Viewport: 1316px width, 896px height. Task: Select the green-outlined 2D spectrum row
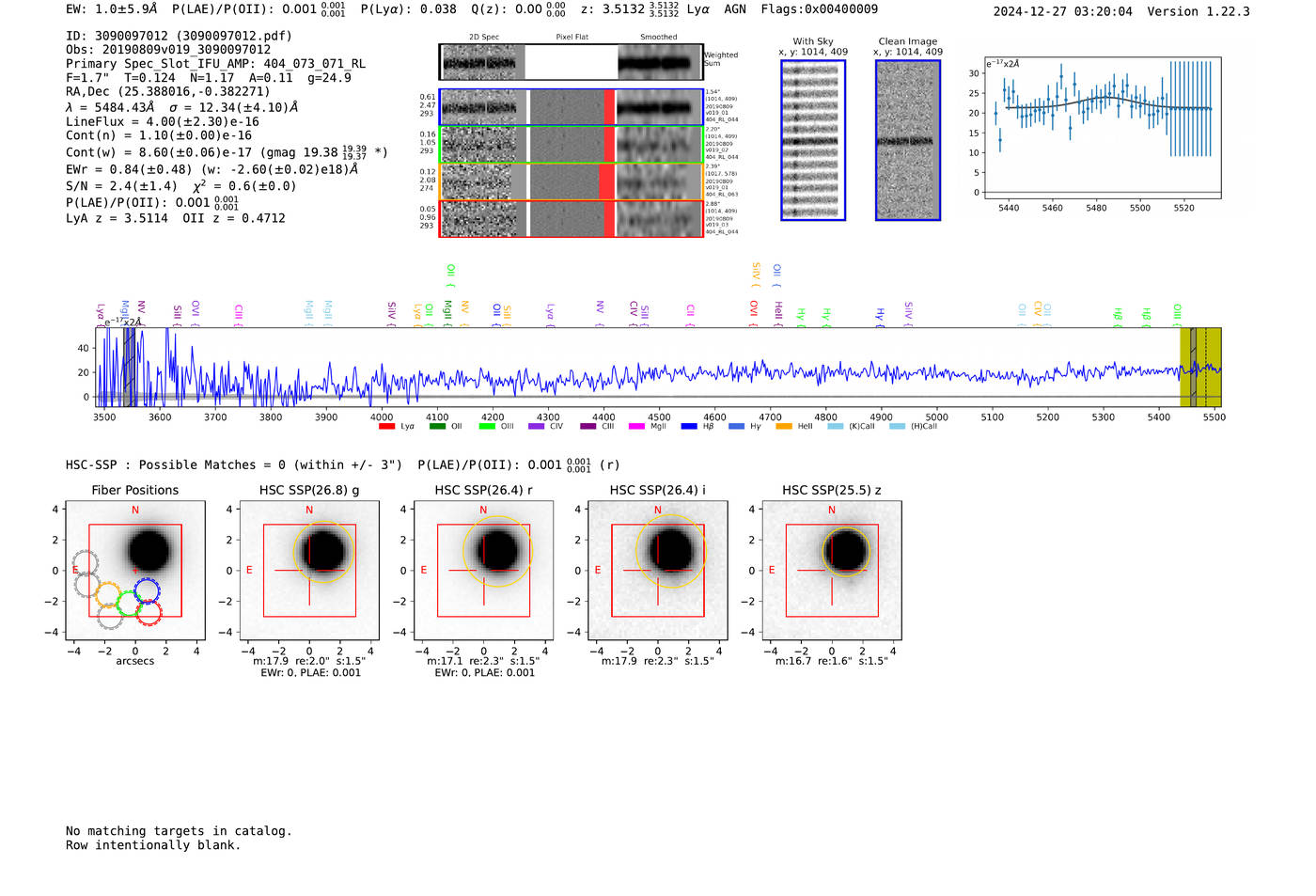coord(572,145)
